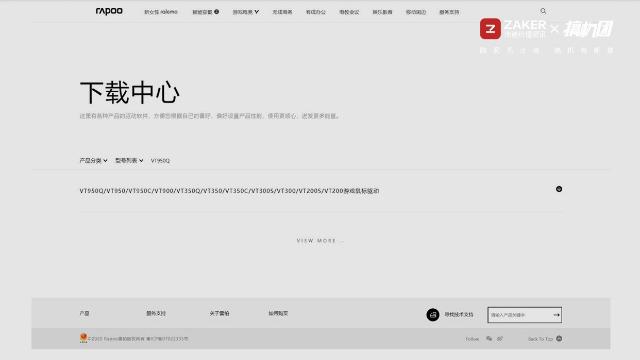Click the black tech support circle icon
Screen dimensions: 640x360
(x=433, y=315)
